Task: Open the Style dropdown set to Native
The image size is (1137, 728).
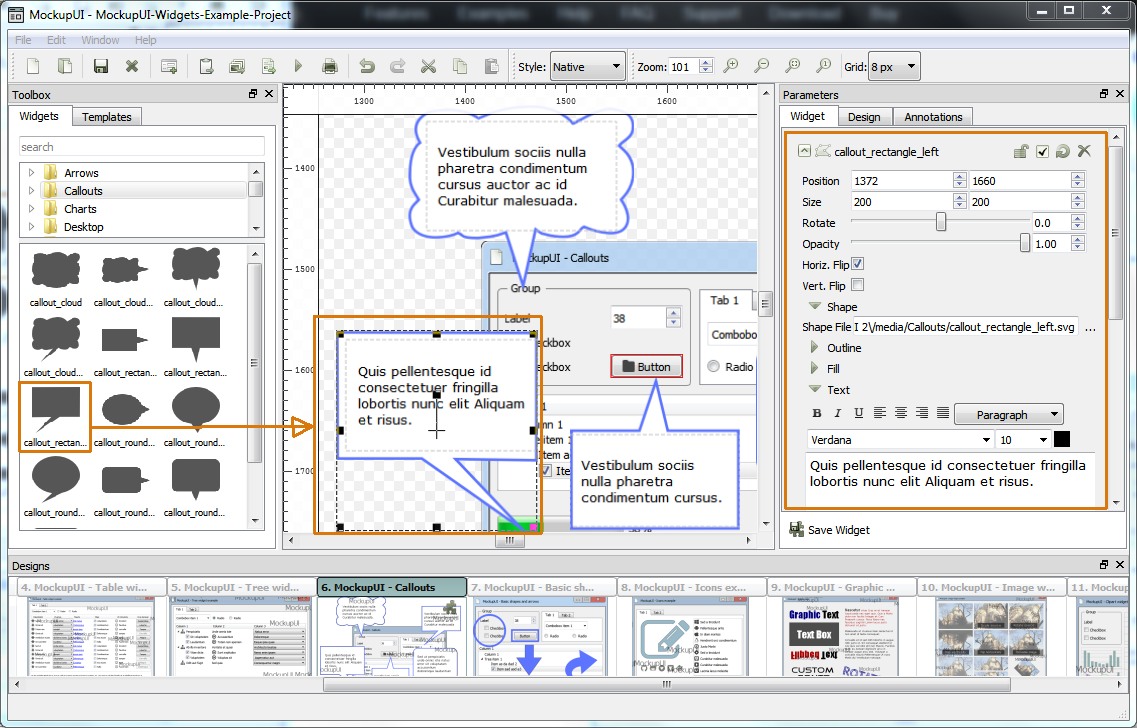Action: (587, 67)
